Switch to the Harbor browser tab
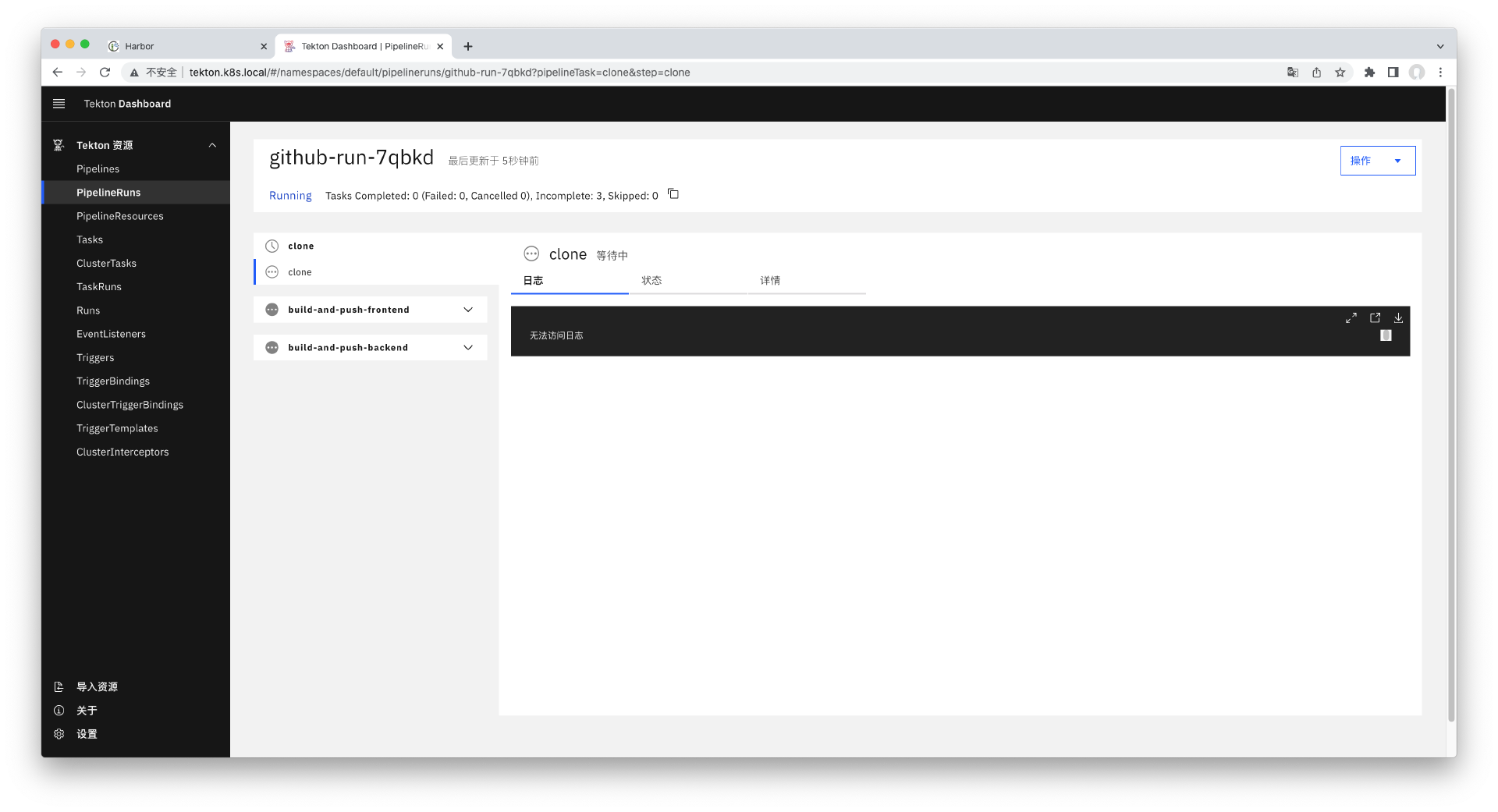This screenshot has width=1498, height=812. point(187,46)
